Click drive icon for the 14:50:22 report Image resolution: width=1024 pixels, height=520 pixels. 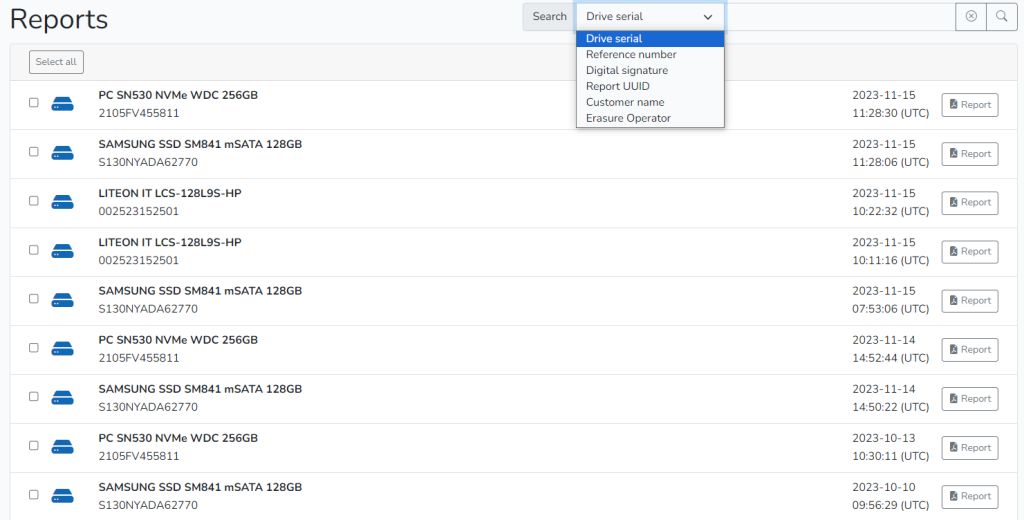pos(63,398)
